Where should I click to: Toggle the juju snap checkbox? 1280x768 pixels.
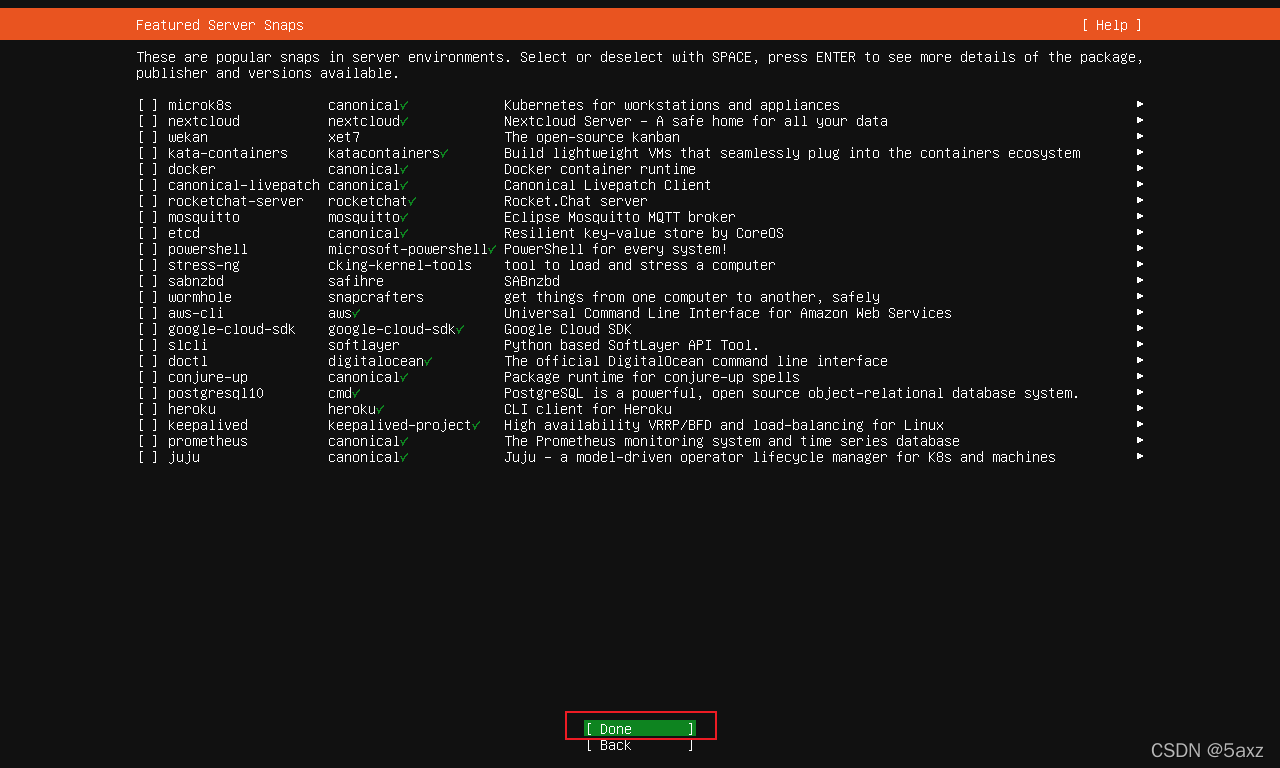[x=148, y=457]
